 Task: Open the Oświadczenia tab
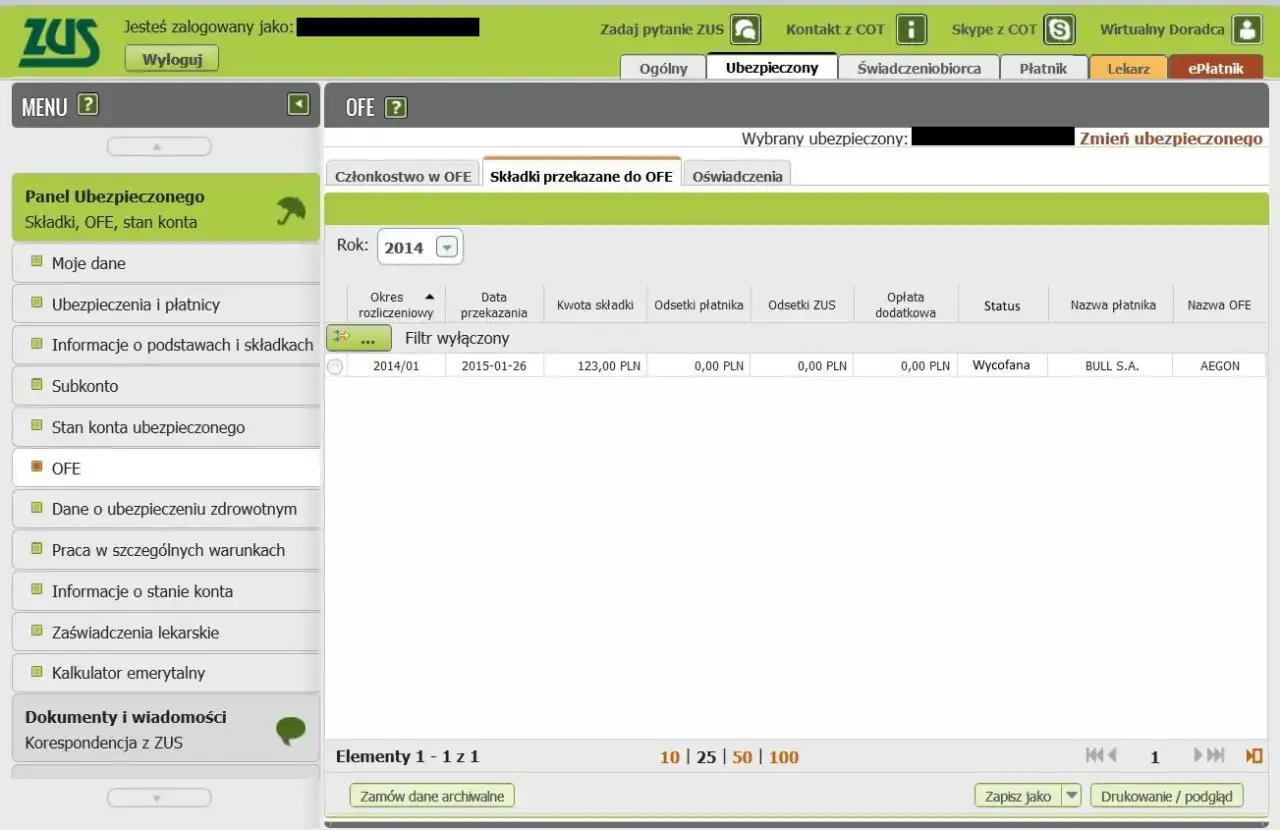(x=740, y=175)
